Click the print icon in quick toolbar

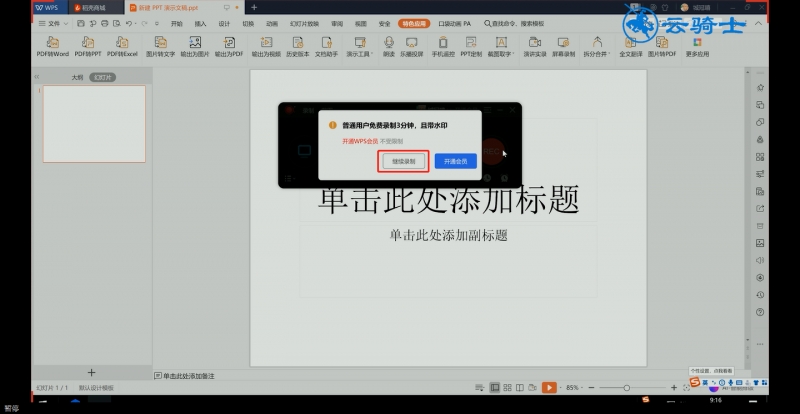105,23
